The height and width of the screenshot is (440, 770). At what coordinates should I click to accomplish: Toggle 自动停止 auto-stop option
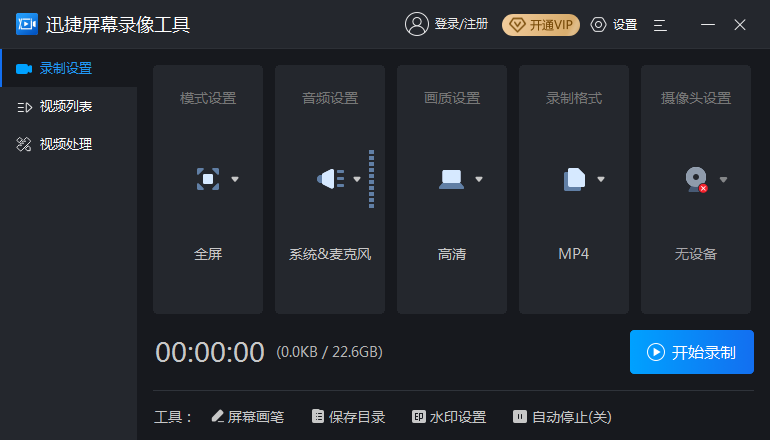562,417
